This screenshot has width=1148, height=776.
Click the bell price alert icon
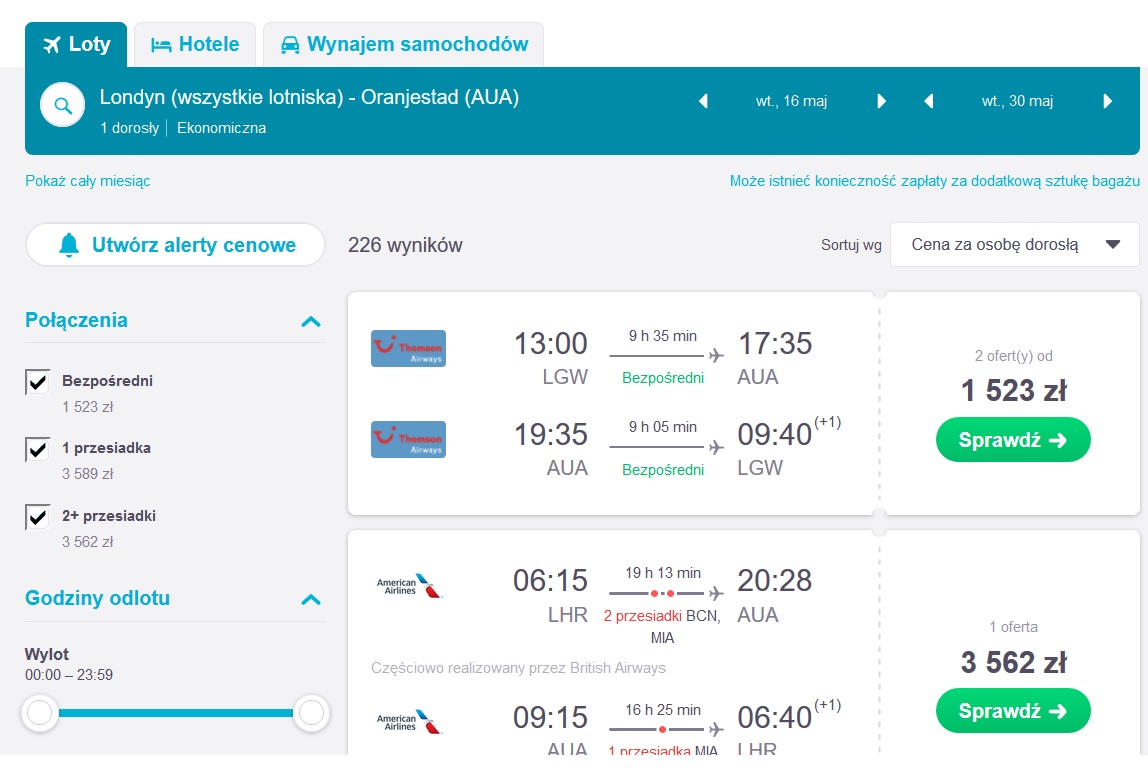coord(69,245)
